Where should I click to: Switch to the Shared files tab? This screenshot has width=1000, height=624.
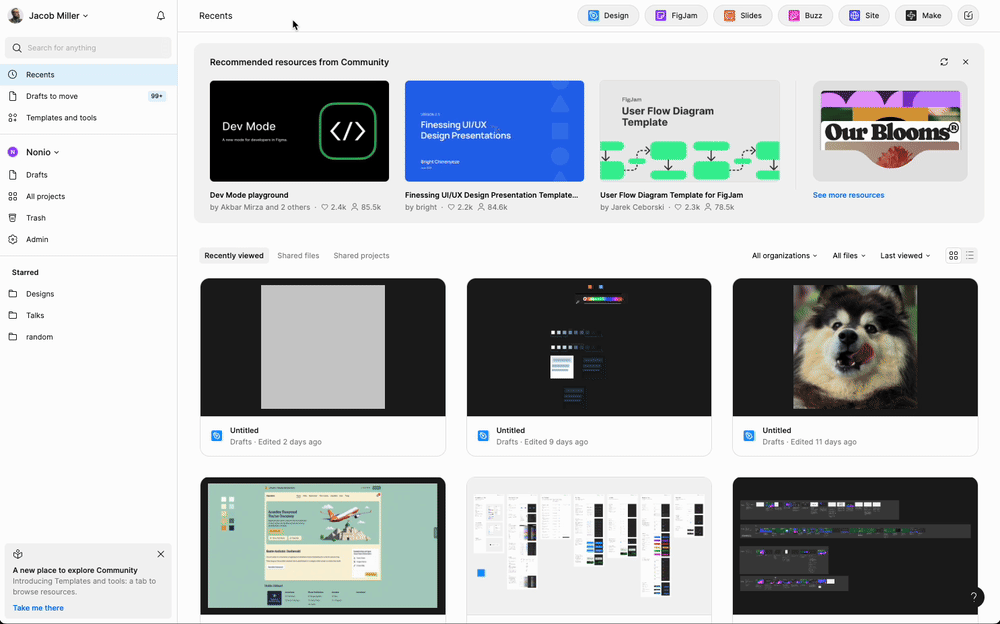click(298, 256)
